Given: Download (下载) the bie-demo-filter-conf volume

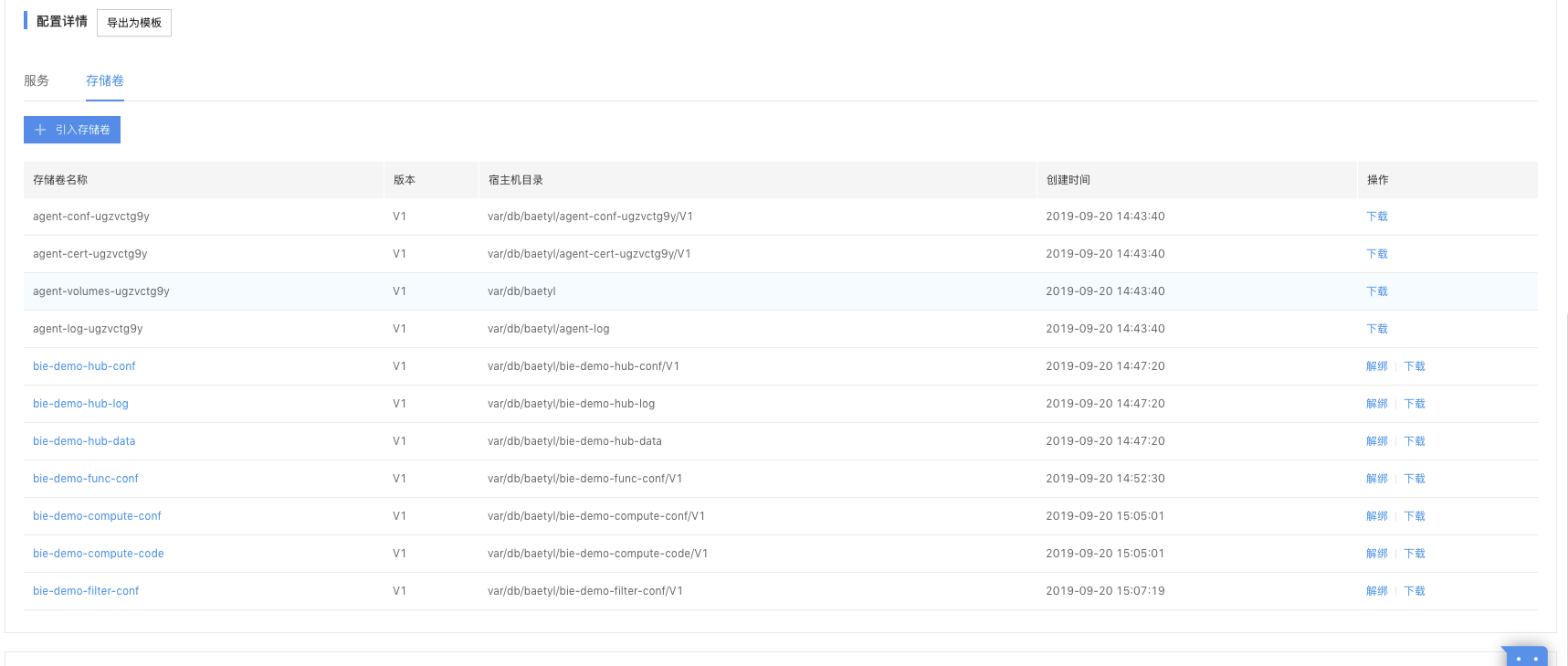Looking at the screenshot, I should pos(1415,591).
